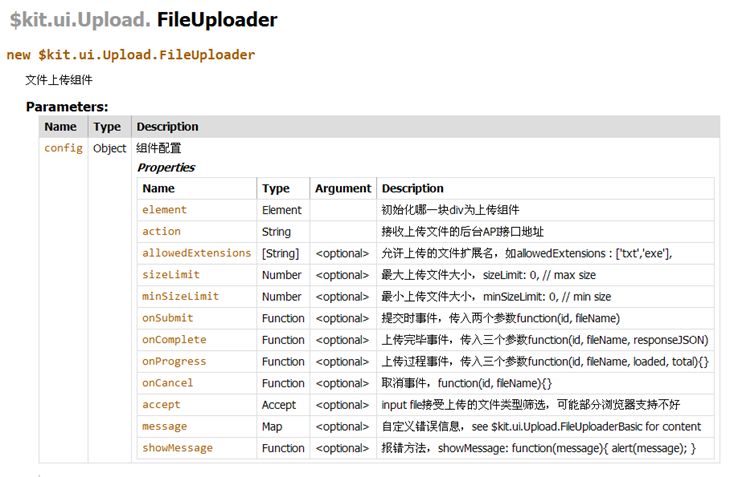Click the sizeLimit property name

[171, 275]
